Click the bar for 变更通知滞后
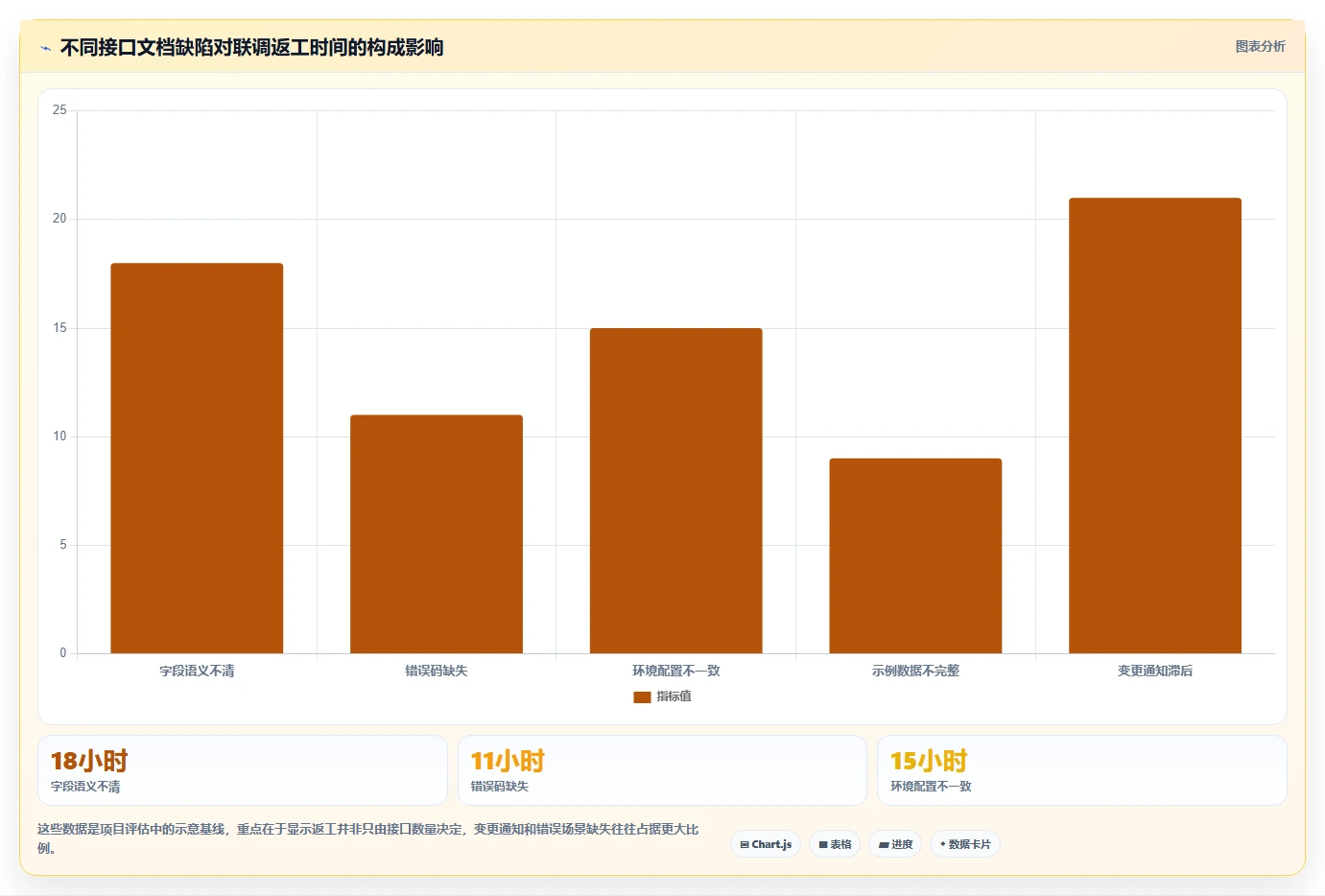Viewport: 1325px width, 896px height. [1155, 426]
